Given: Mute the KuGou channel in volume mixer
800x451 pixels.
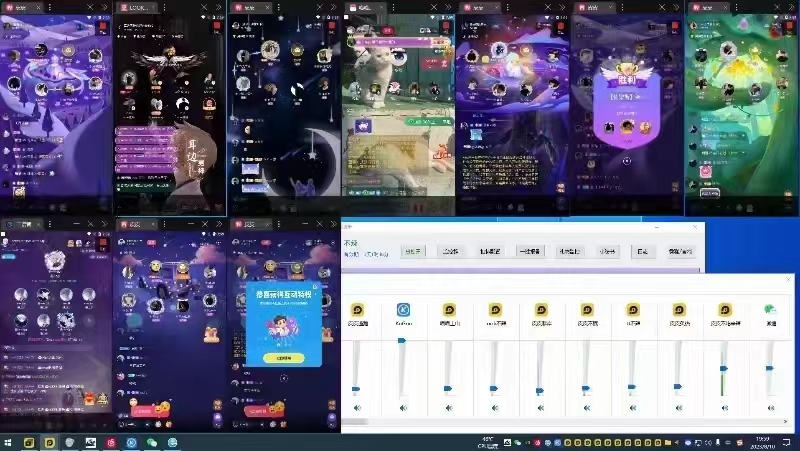Looking at the screenshot, I should tap(404, 408).
